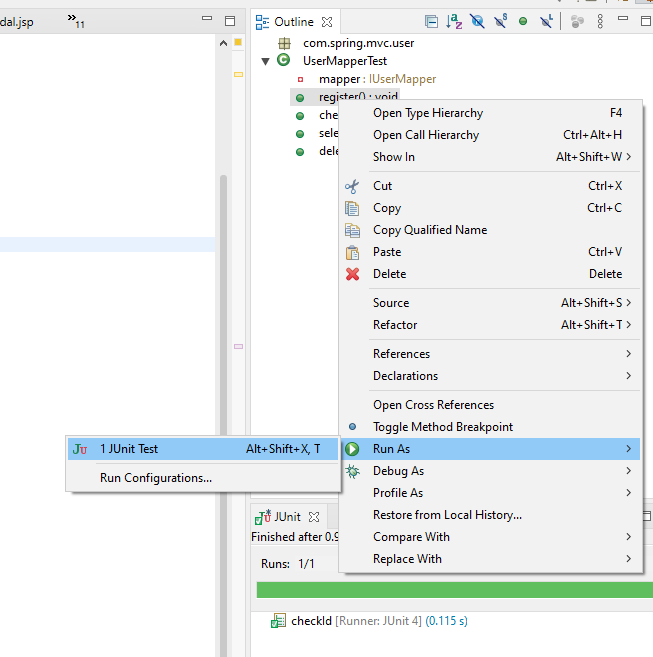Select the mapper : IUserMapper field

pyautogui.click(x=377, y=79)
